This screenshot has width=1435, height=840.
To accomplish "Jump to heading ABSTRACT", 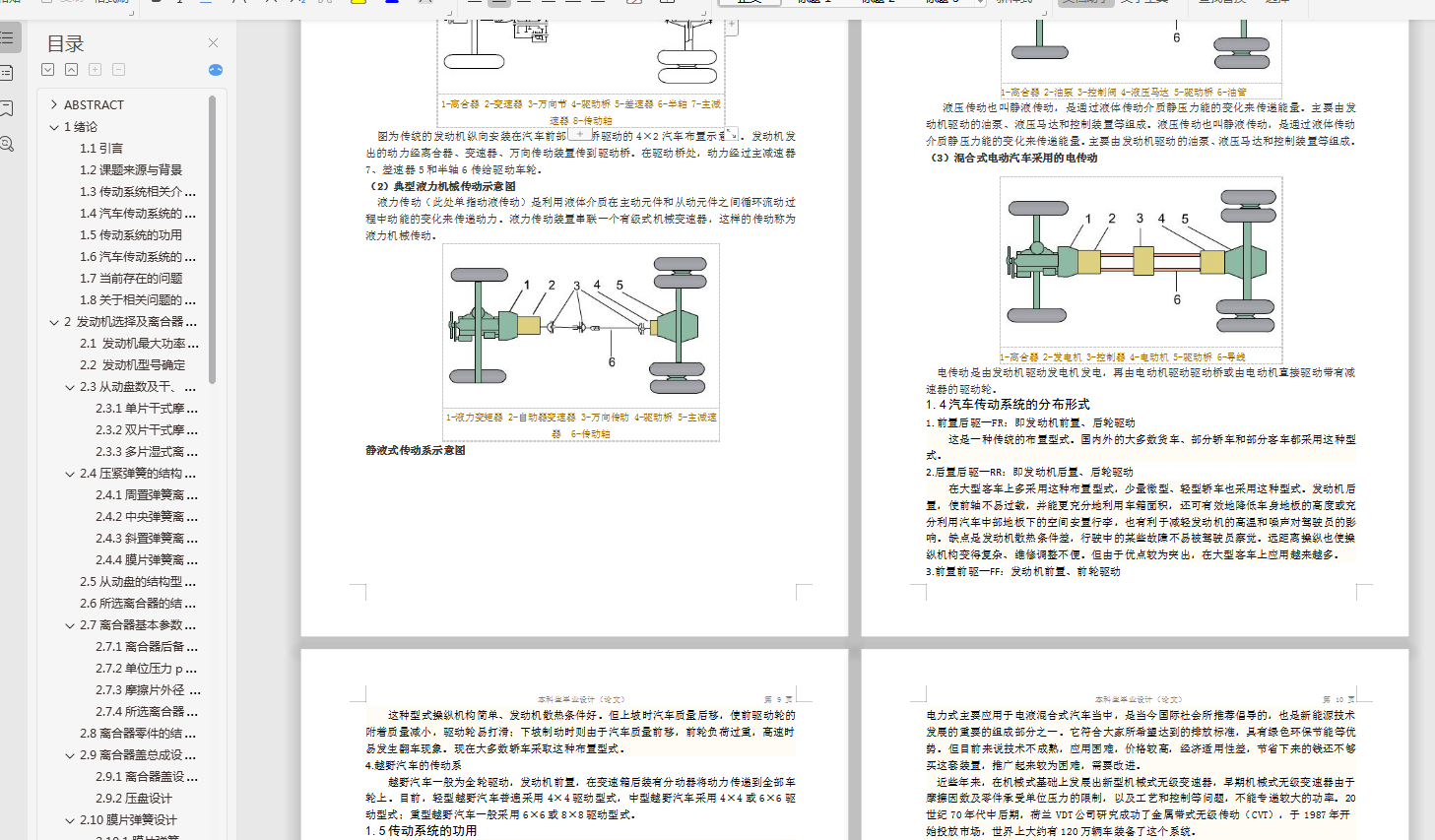I will pyautogui.click(x=94, y=104).
